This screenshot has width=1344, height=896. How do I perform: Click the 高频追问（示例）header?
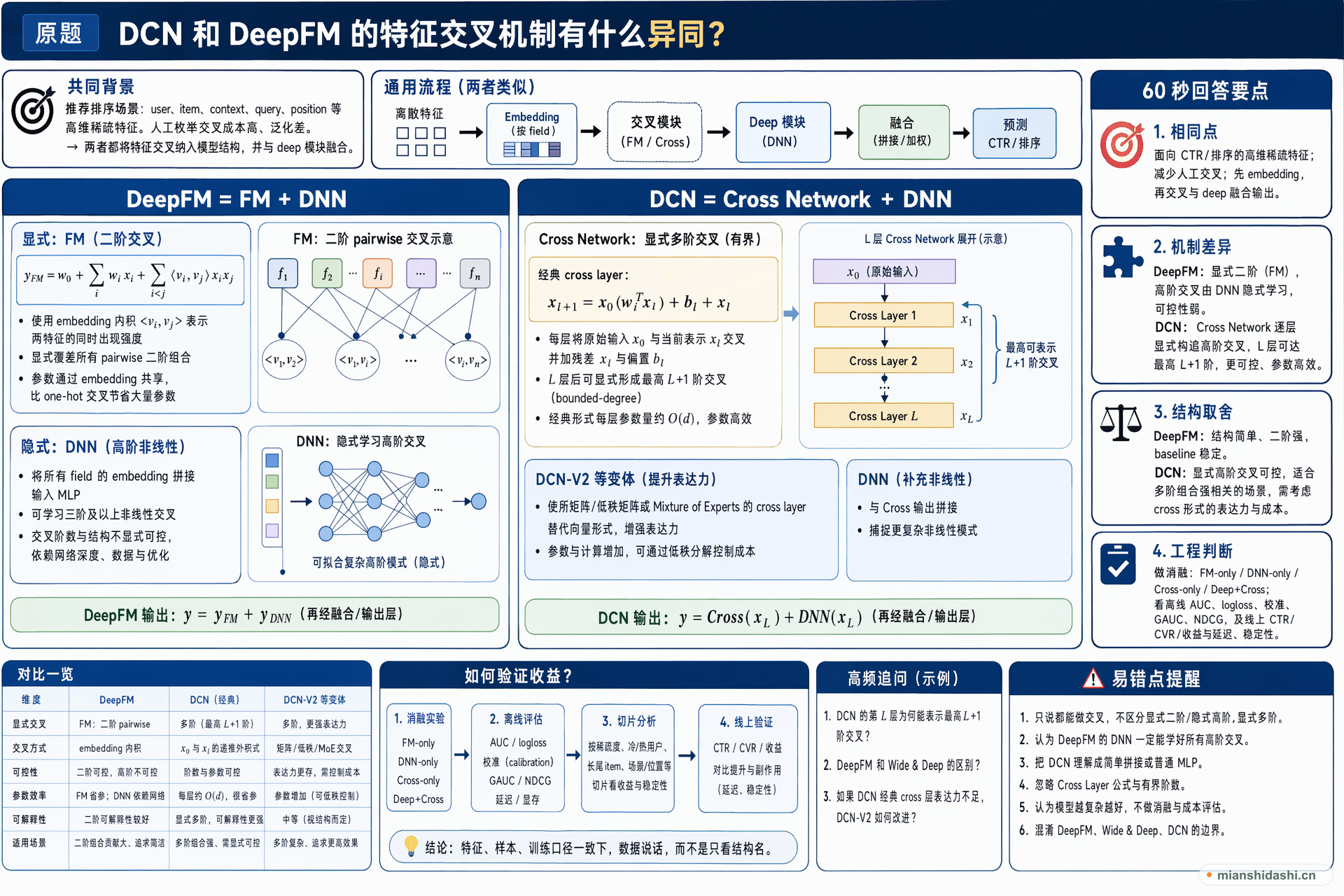point(909,678)
